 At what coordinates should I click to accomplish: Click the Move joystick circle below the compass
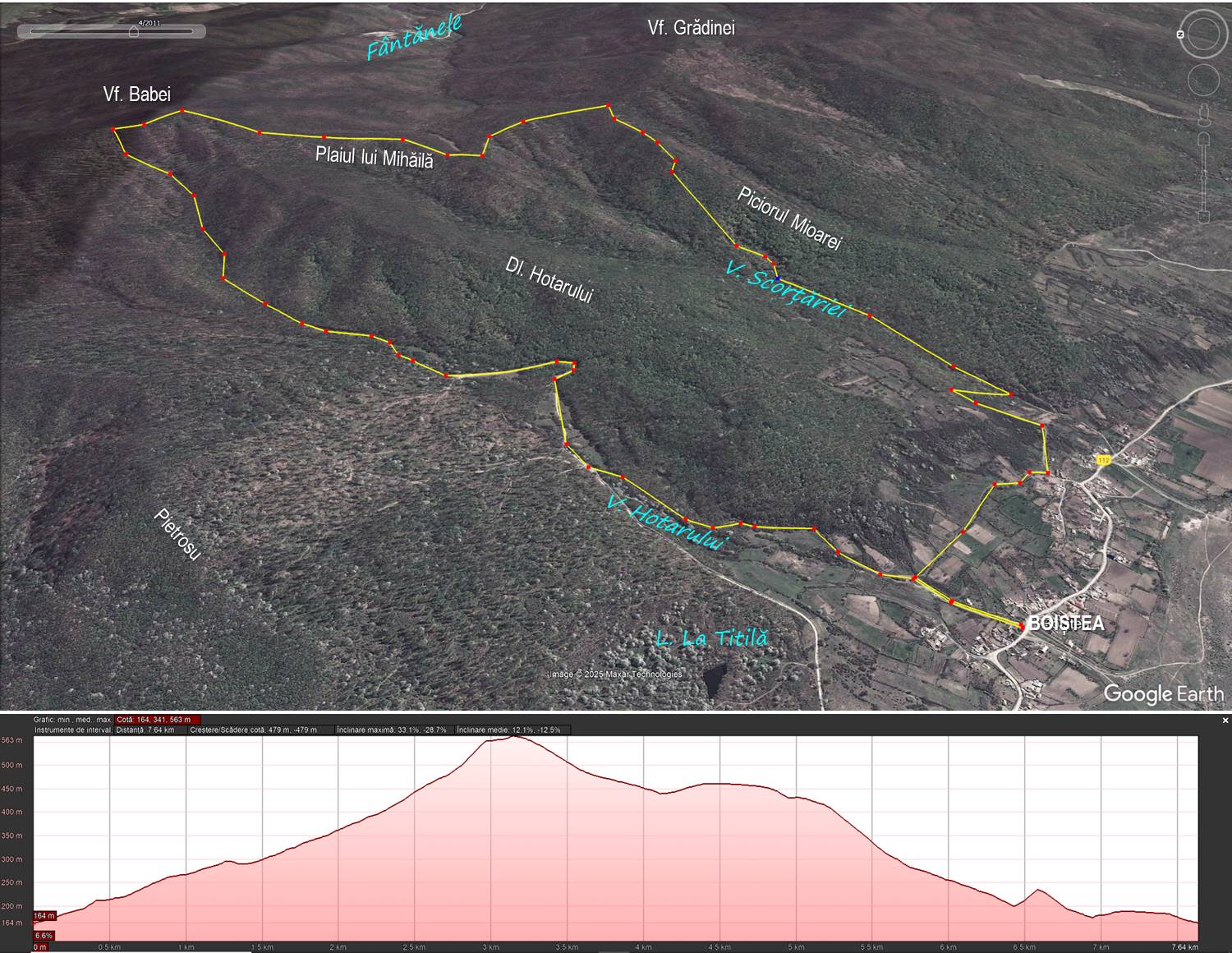pyautogui.click(x=1203, y=81)
